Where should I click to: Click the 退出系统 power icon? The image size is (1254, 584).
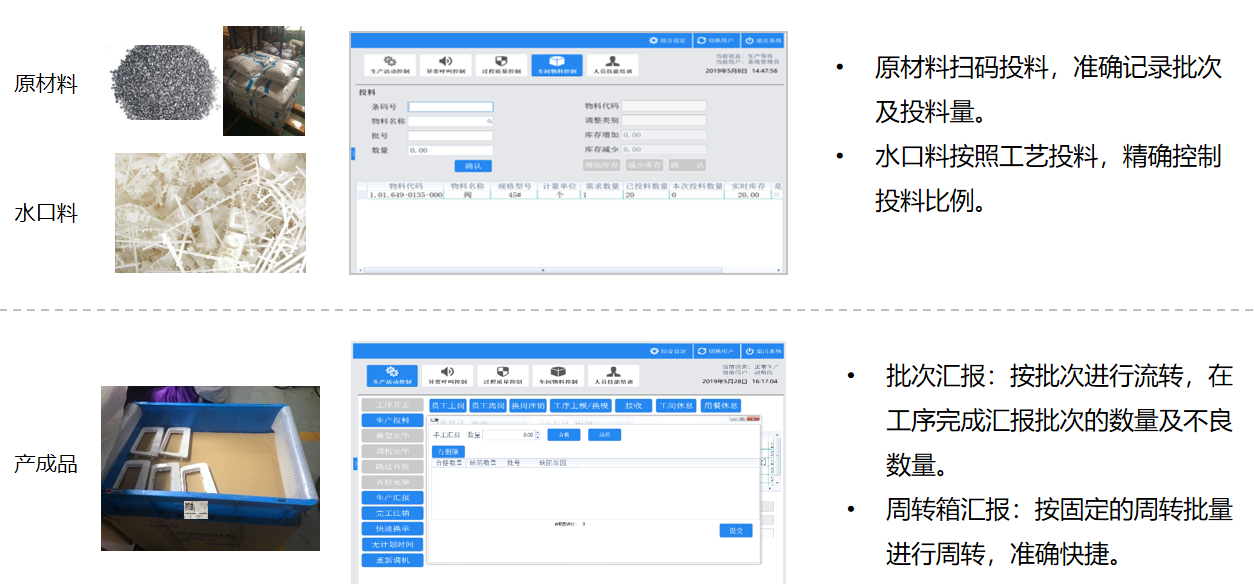coord(748,41)
